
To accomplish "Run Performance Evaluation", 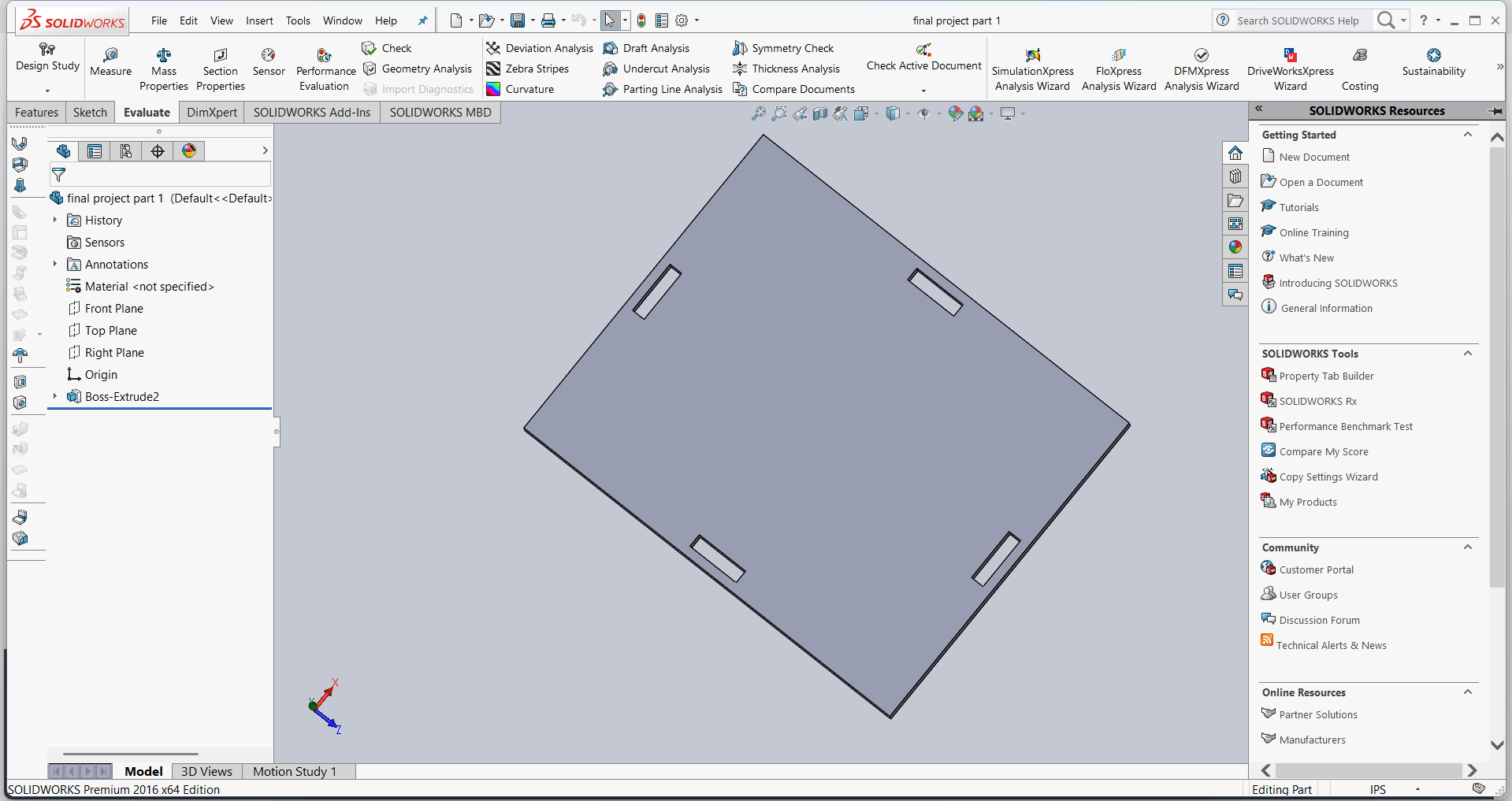I will tap(325, 69).
